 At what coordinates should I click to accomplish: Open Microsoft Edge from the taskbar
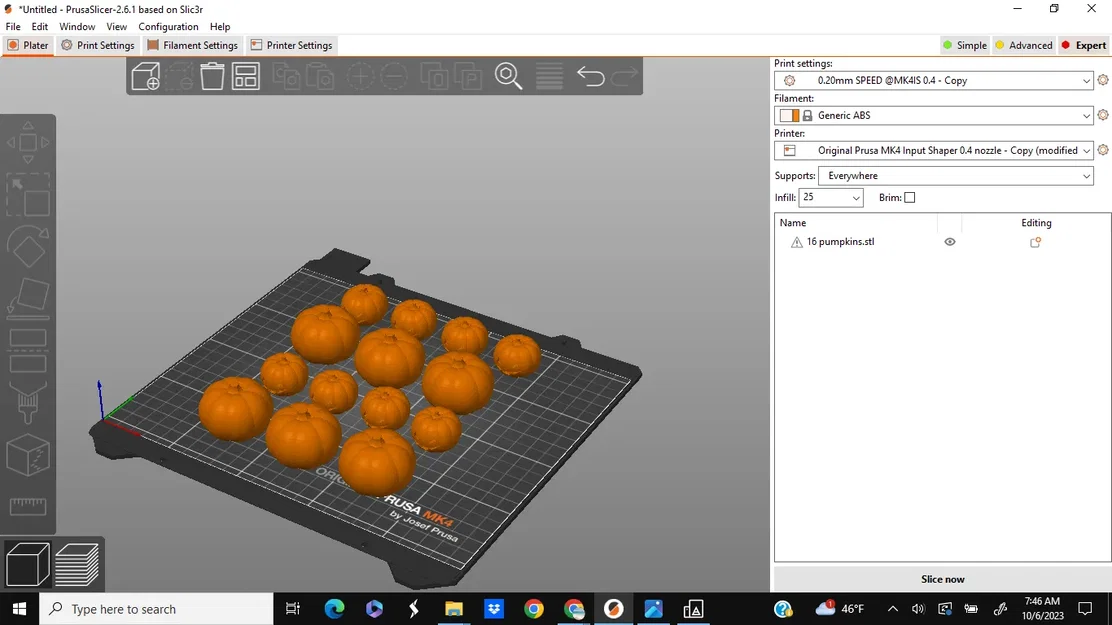[x=334, y=609]
